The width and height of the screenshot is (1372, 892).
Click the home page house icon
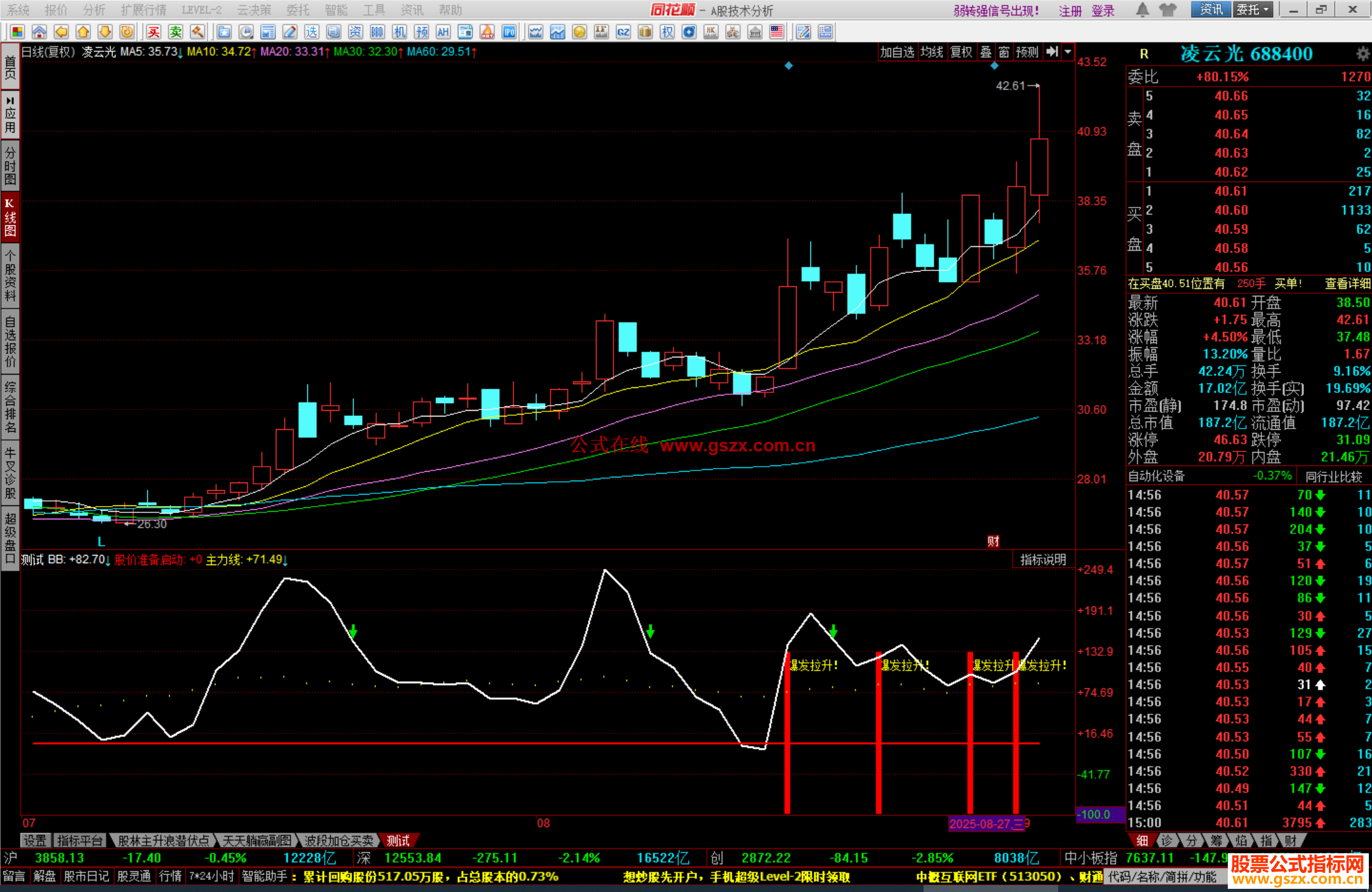(39, 32)
